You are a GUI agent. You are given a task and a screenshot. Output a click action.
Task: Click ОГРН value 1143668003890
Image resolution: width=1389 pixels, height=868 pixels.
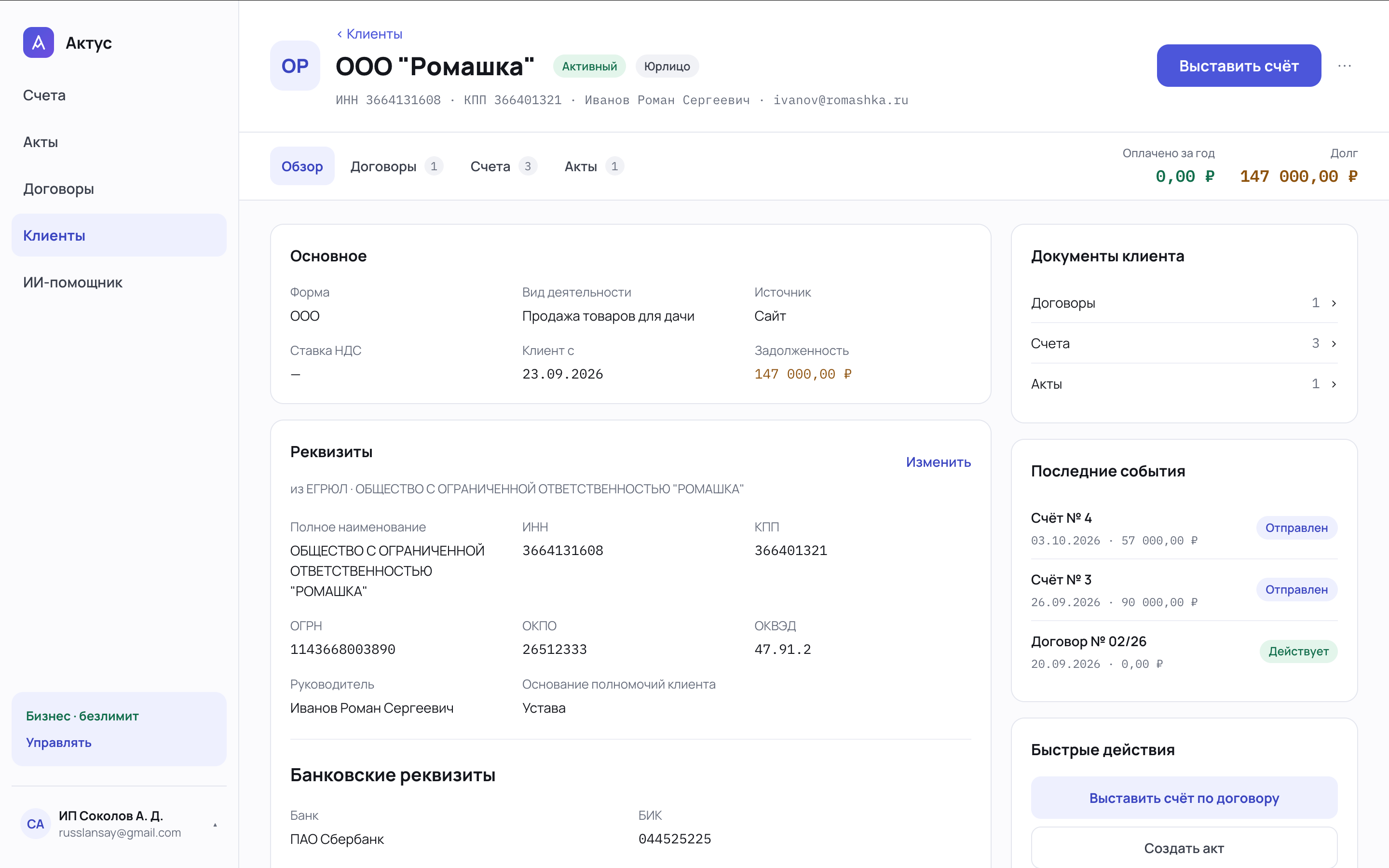tap(342, 649)
